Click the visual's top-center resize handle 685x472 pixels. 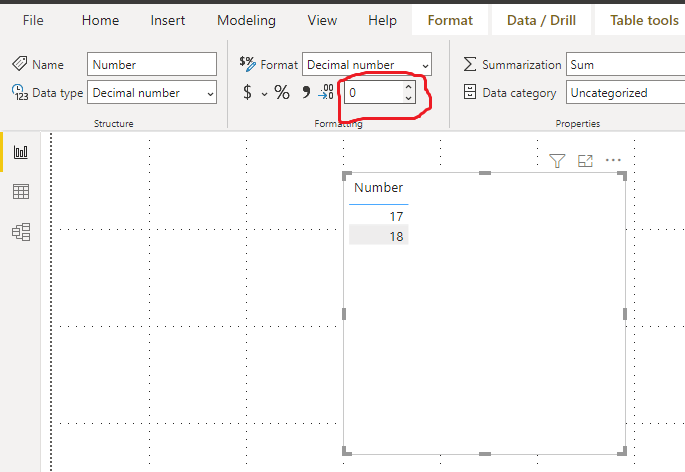[485, 173]
